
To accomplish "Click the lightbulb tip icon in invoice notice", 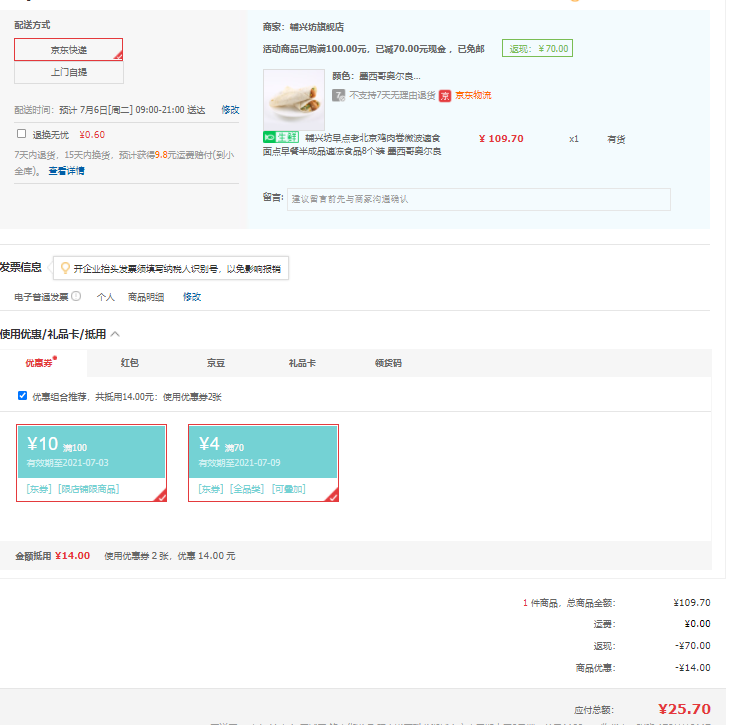I will pyautogui.click(x=65, y=268).
